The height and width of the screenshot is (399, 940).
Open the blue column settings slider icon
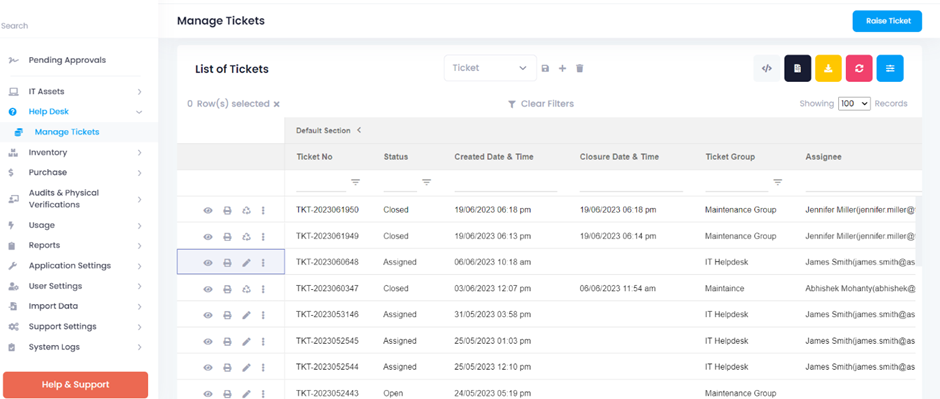[890, 68]
